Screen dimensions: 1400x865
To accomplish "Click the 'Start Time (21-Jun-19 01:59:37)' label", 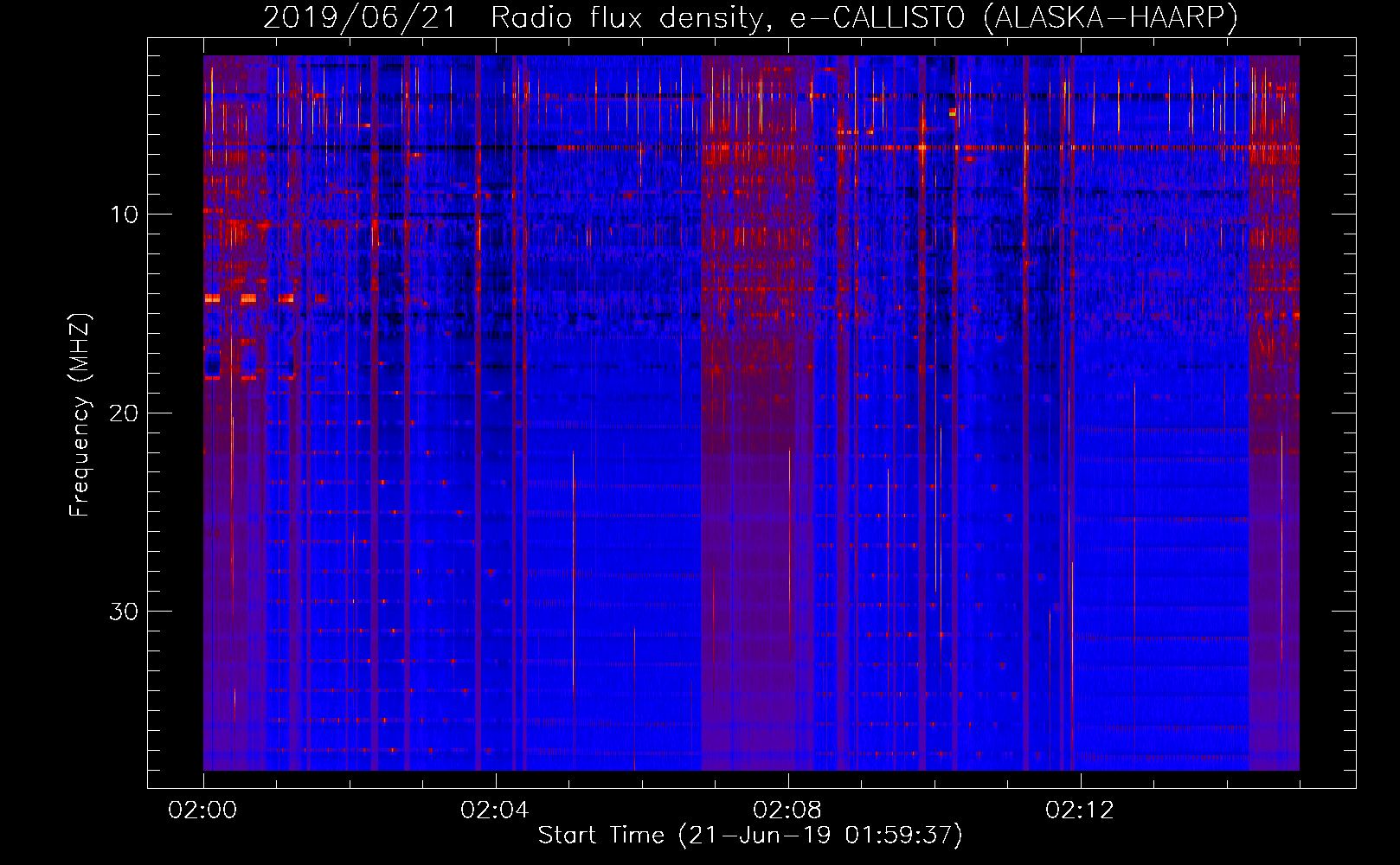I will point(750,836).
